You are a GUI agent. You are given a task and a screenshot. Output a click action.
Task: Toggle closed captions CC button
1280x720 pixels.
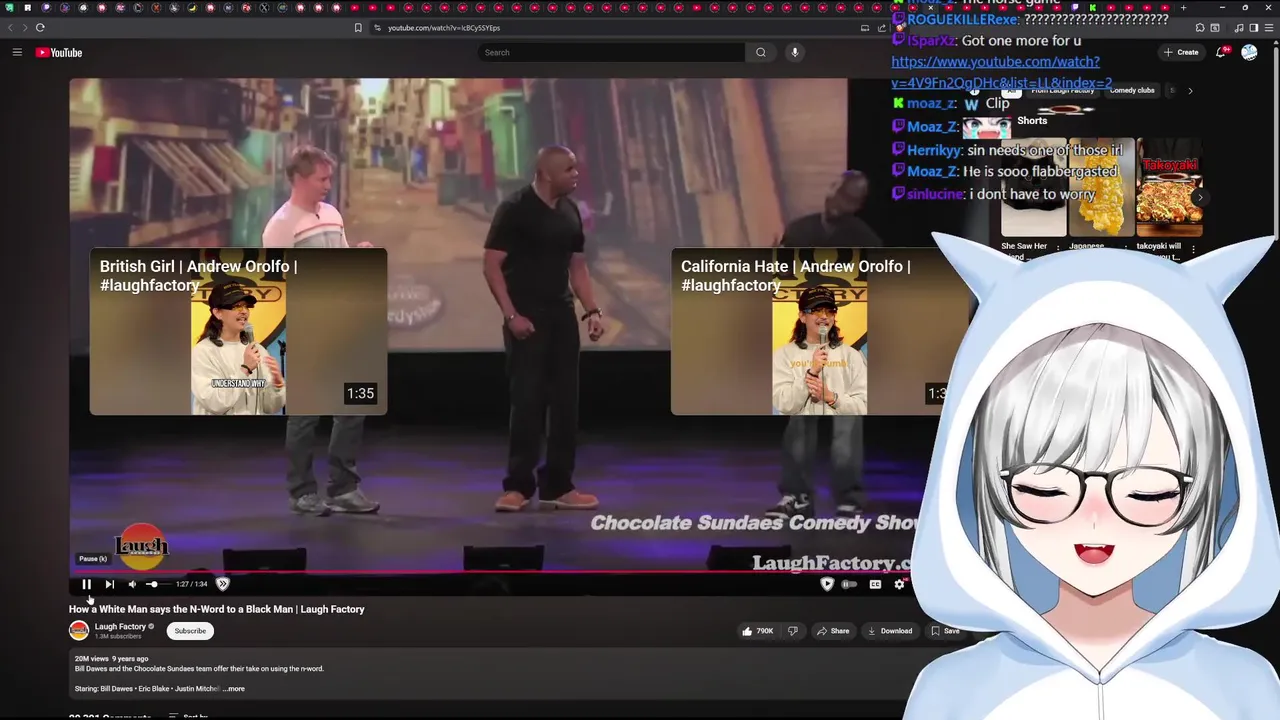click(x=875, y=584)
